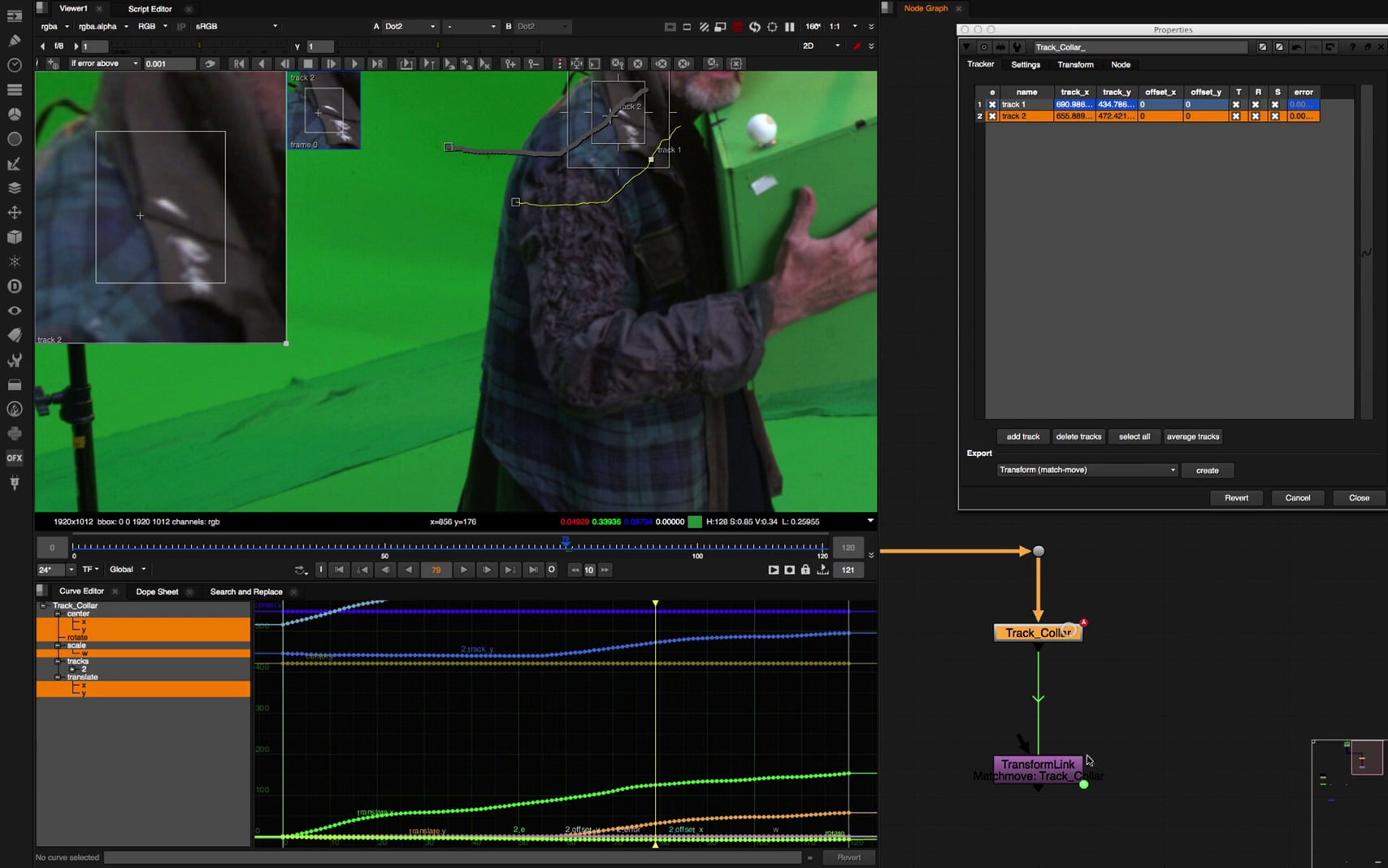The width and height of the screenshot is (1388, 868).
Task: Open the Dope Sheet tab
Action: click(x=157, y=592)
